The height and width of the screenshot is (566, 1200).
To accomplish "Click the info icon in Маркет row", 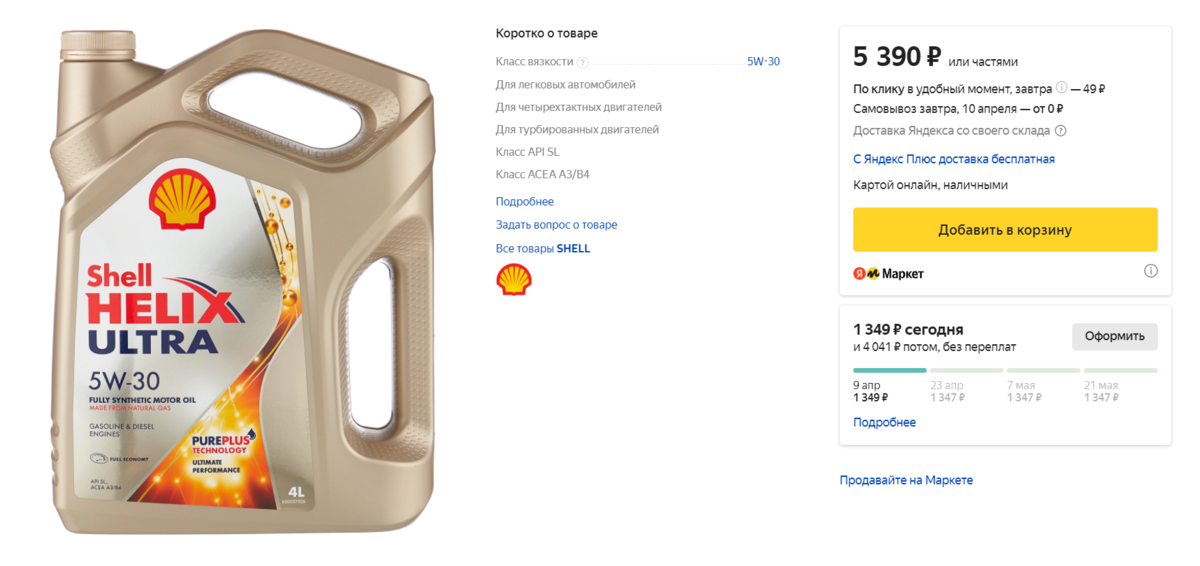I will pos(1150,271).
